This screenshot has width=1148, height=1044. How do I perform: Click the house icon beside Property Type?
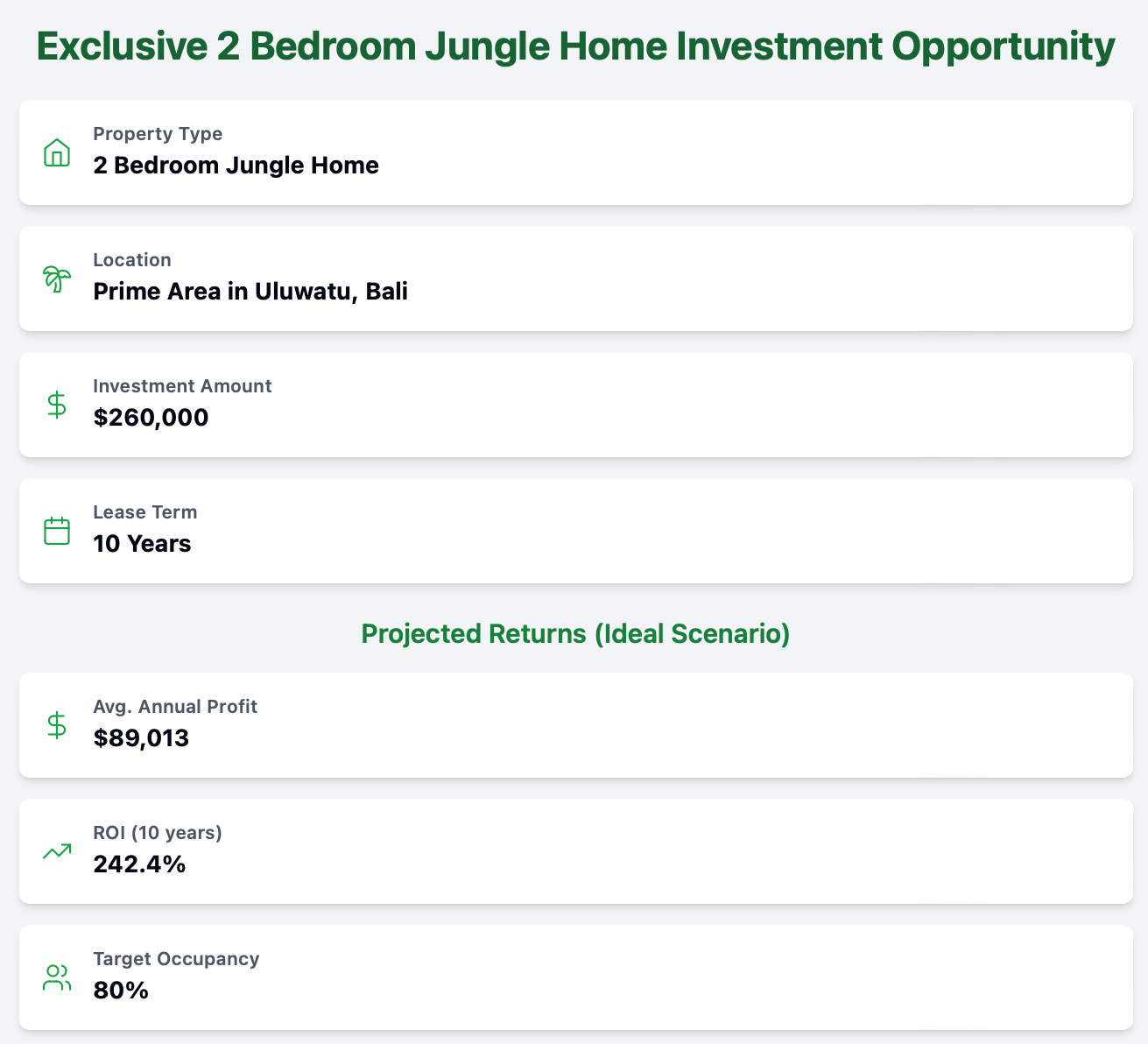(57, 152)
